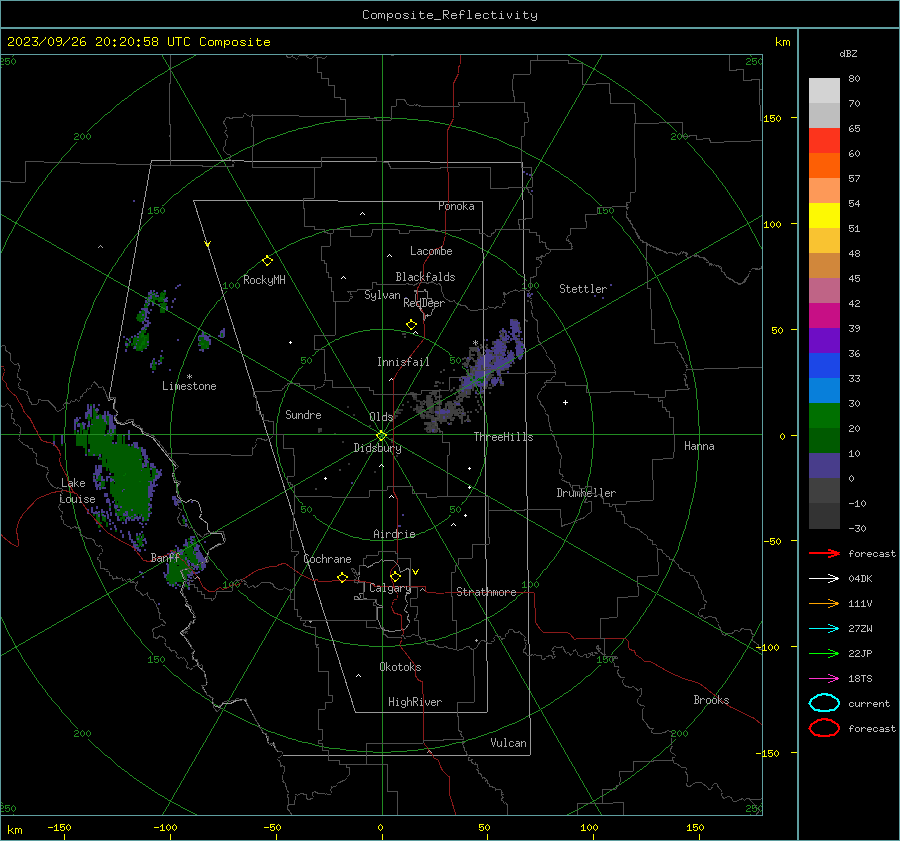Click the yellow diamond marker near RedDeer
Viewport: 900px width, 841px height.
[x=411, y=325]
